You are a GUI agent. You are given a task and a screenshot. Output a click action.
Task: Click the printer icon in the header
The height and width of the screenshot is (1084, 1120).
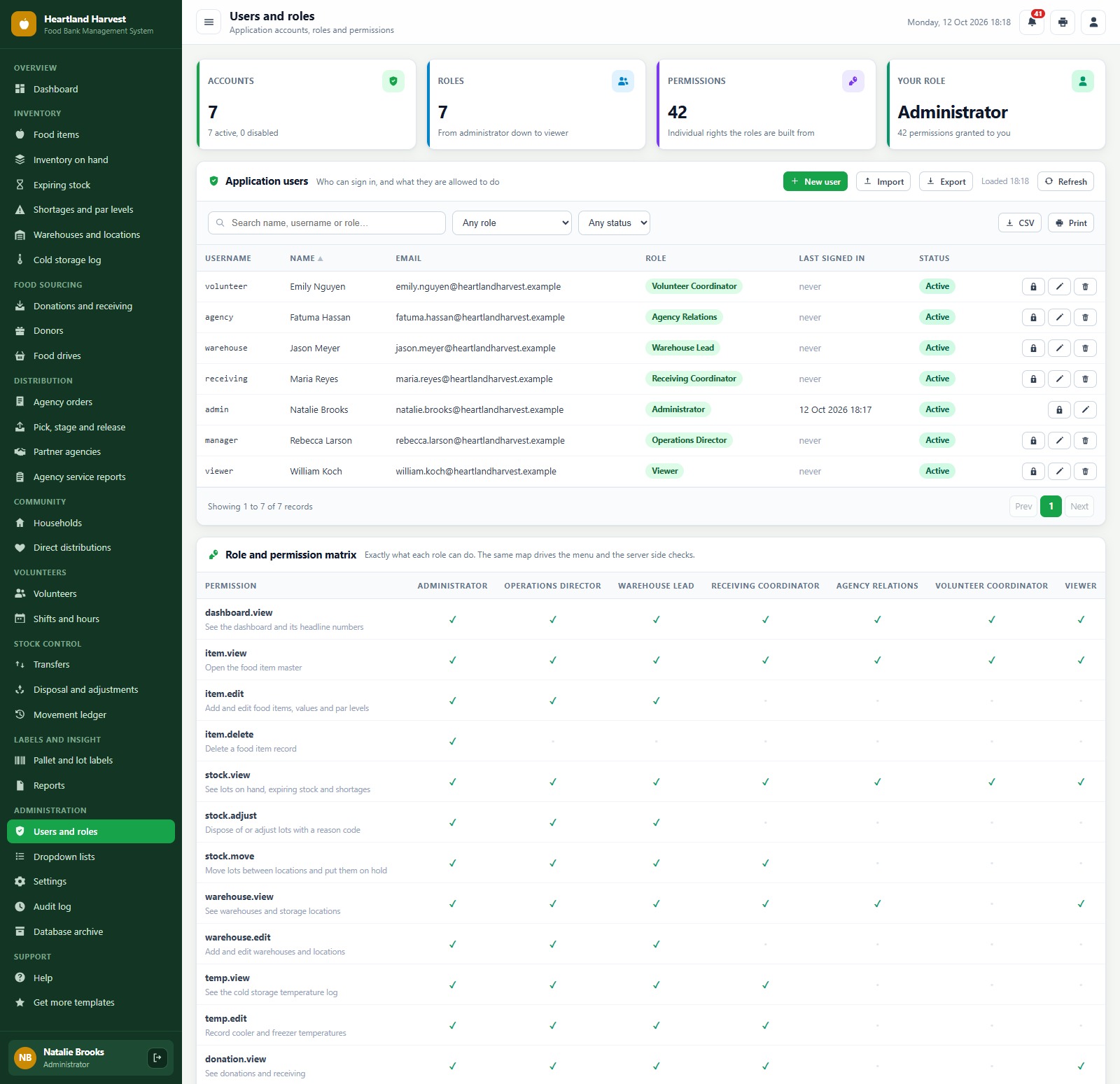click(1063, 22)
